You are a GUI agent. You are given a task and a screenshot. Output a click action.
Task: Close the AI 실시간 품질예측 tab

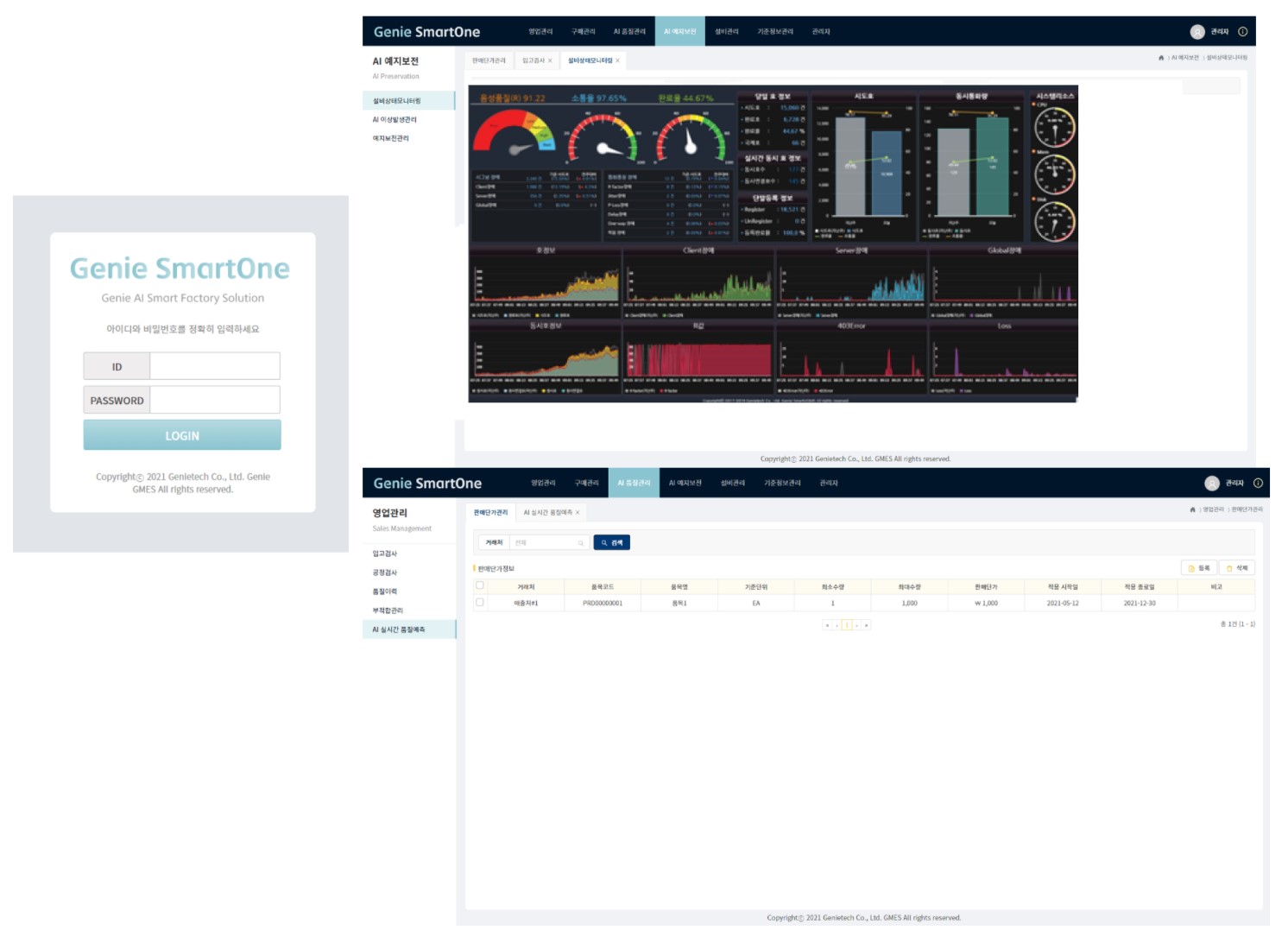[x=578, y=513]
